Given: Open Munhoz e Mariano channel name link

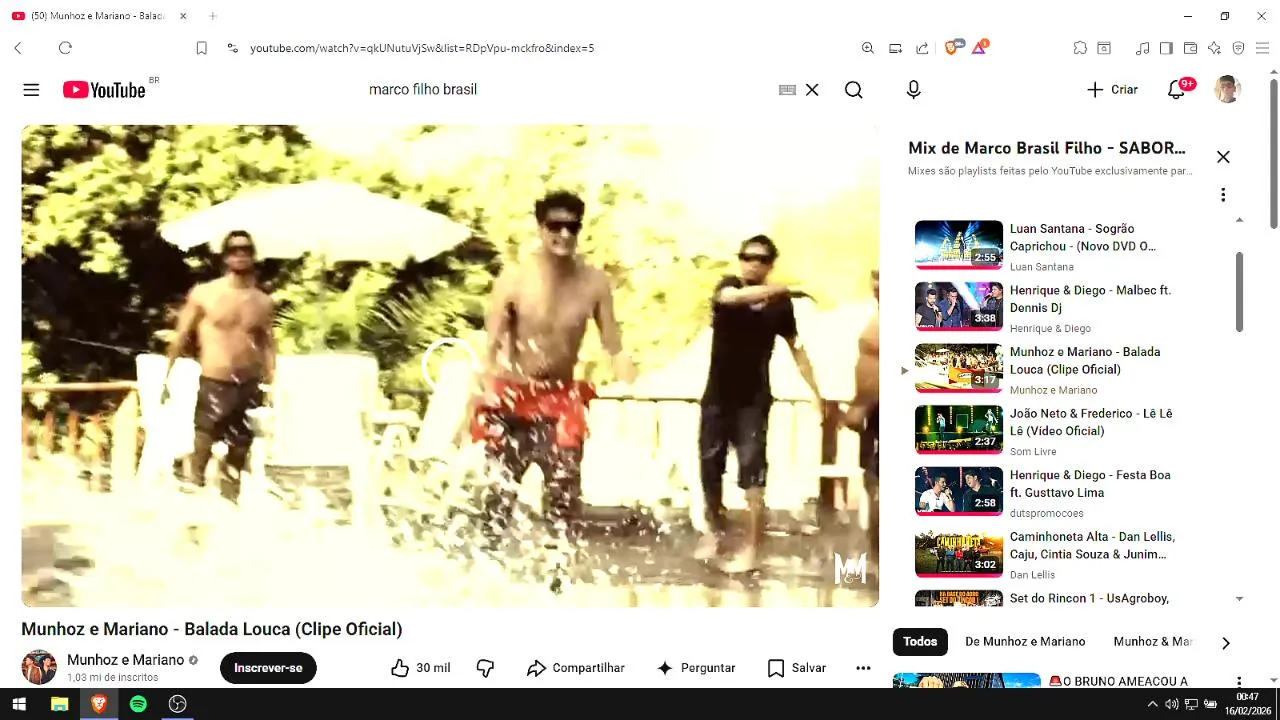Looking at the screenshot, I should (125, 660).
